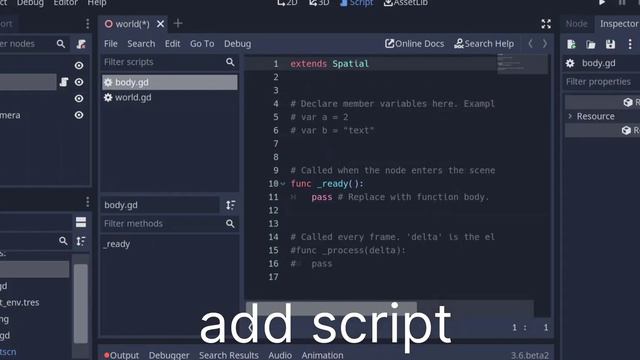Viewport: 640px width, 360px height.
Task: Open Search Help
Action: (484, 44)
